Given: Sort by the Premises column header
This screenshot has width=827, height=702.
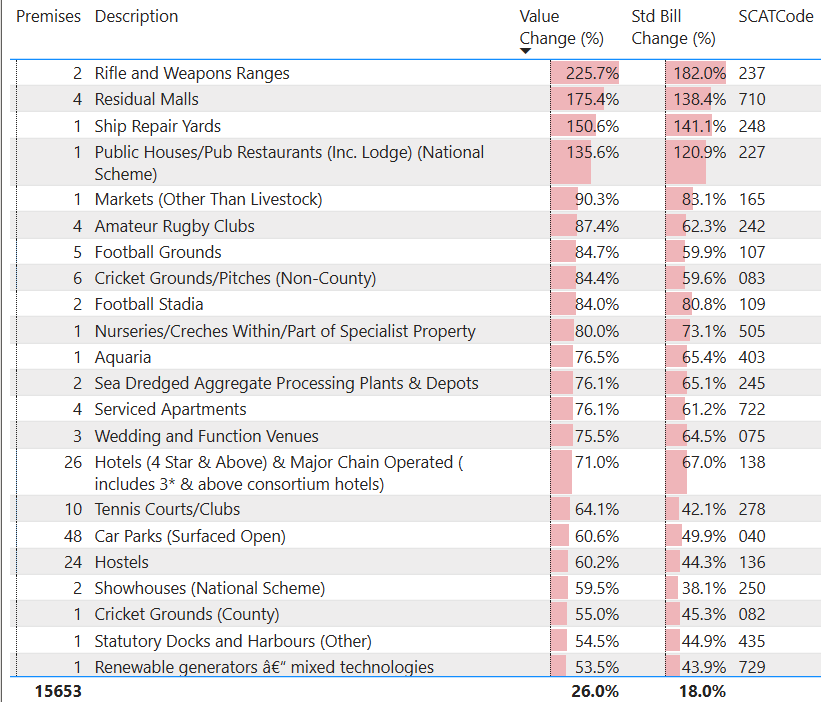Looking at the screenshot, I should pyautogui.click(x=48, y=17).
